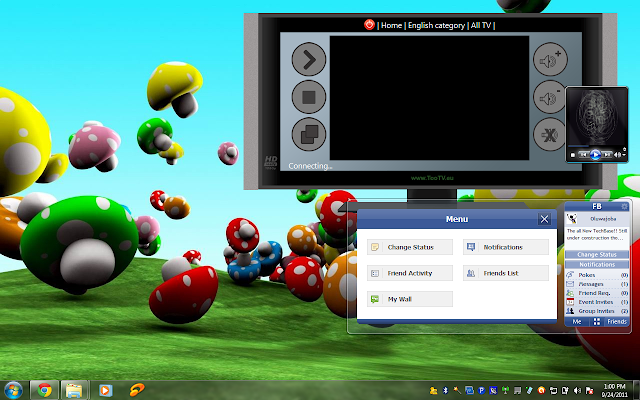Click the Oluwajoba name in FB gadget

tap(603, 219)
